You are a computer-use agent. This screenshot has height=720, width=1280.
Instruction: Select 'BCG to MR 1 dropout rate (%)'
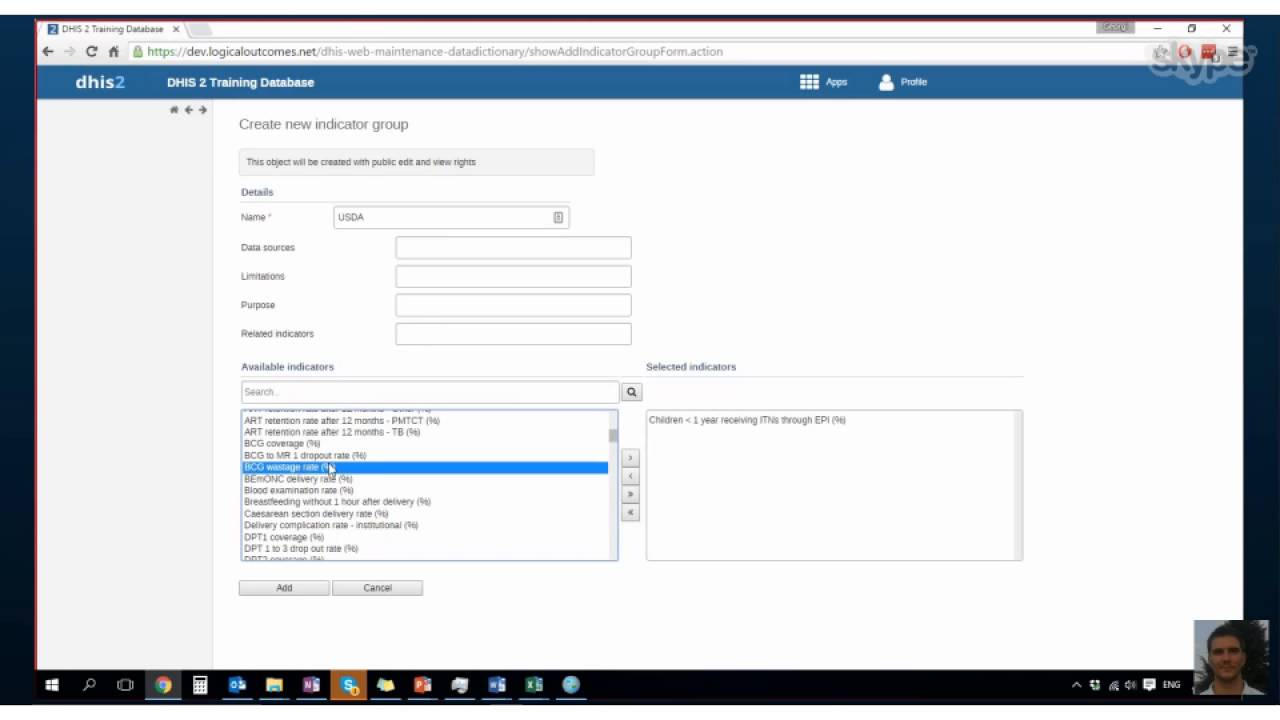305,456
